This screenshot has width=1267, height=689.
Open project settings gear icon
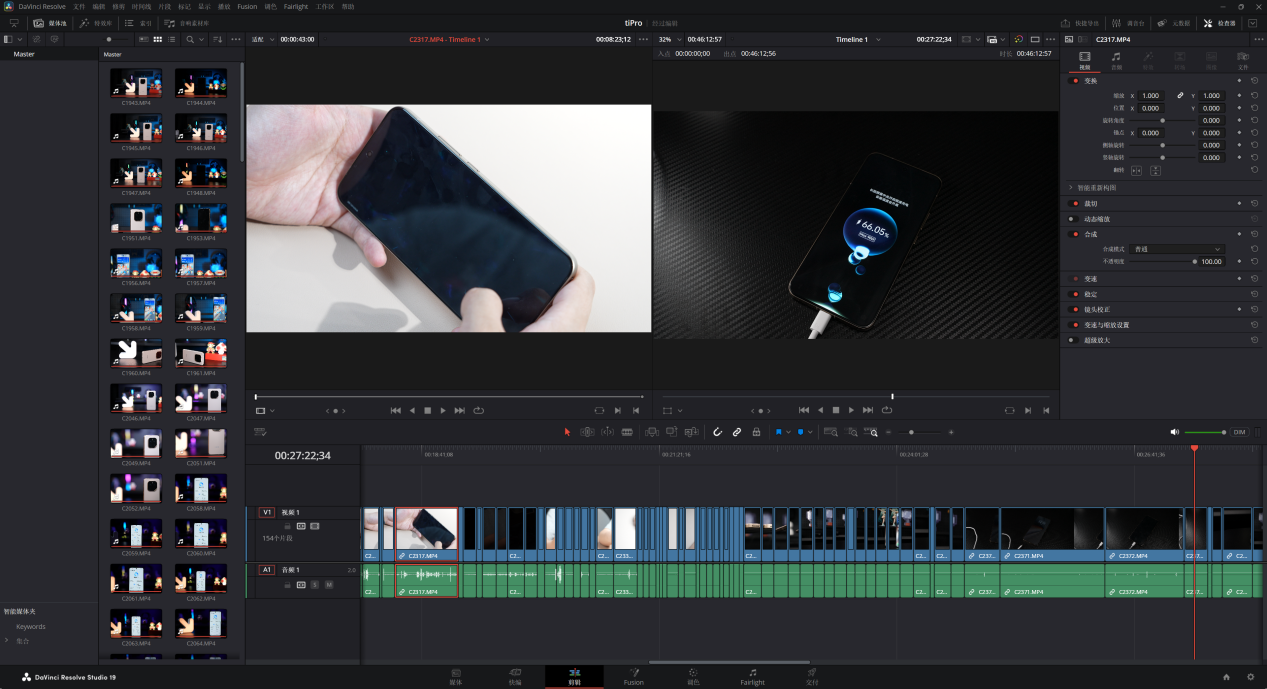(x=1250, y=677)
